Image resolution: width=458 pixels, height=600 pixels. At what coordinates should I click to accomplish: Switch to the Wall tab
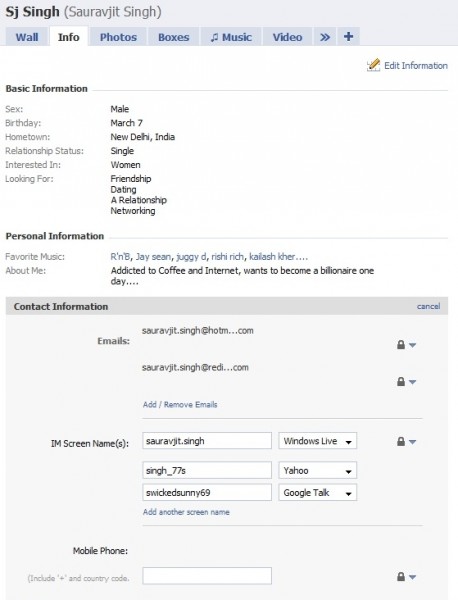[27, 37]
